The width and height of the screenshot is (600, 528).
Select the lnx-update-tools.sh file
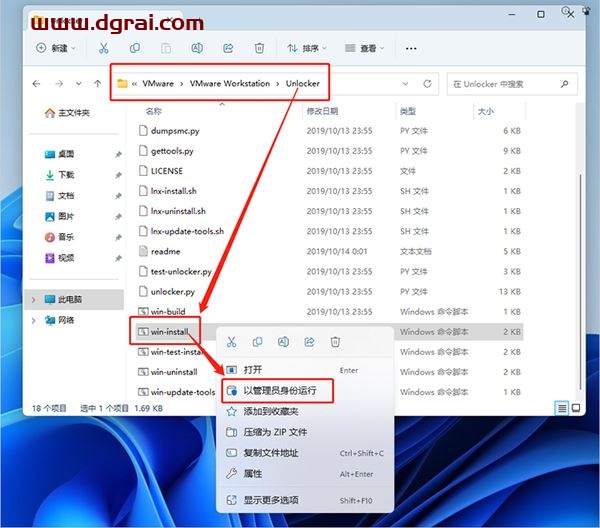pyautogui.click(x=181, y=231)
